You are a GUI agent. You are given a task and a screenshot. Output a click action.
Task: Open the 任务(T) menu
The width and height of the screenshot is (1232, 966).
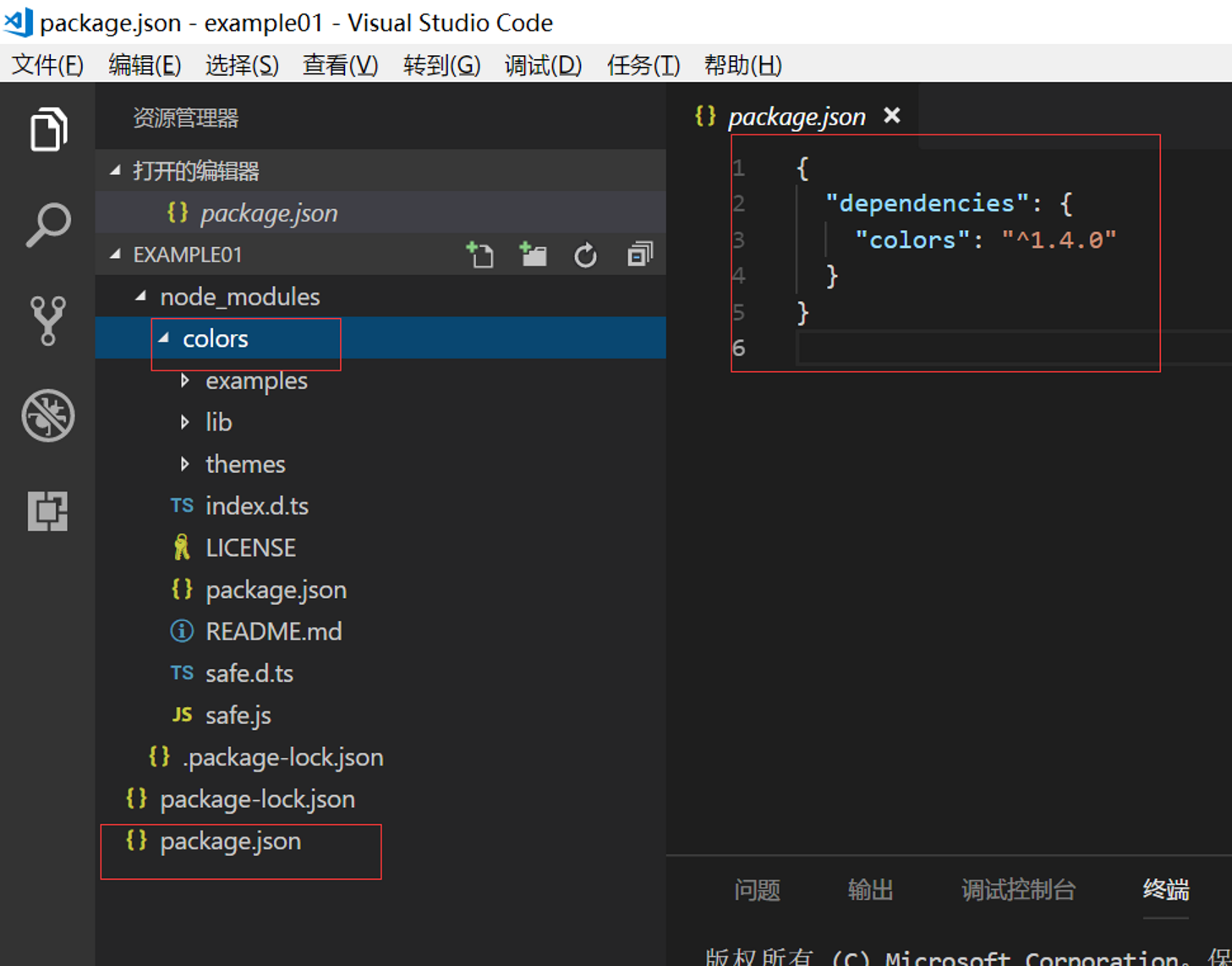point(643,65)
